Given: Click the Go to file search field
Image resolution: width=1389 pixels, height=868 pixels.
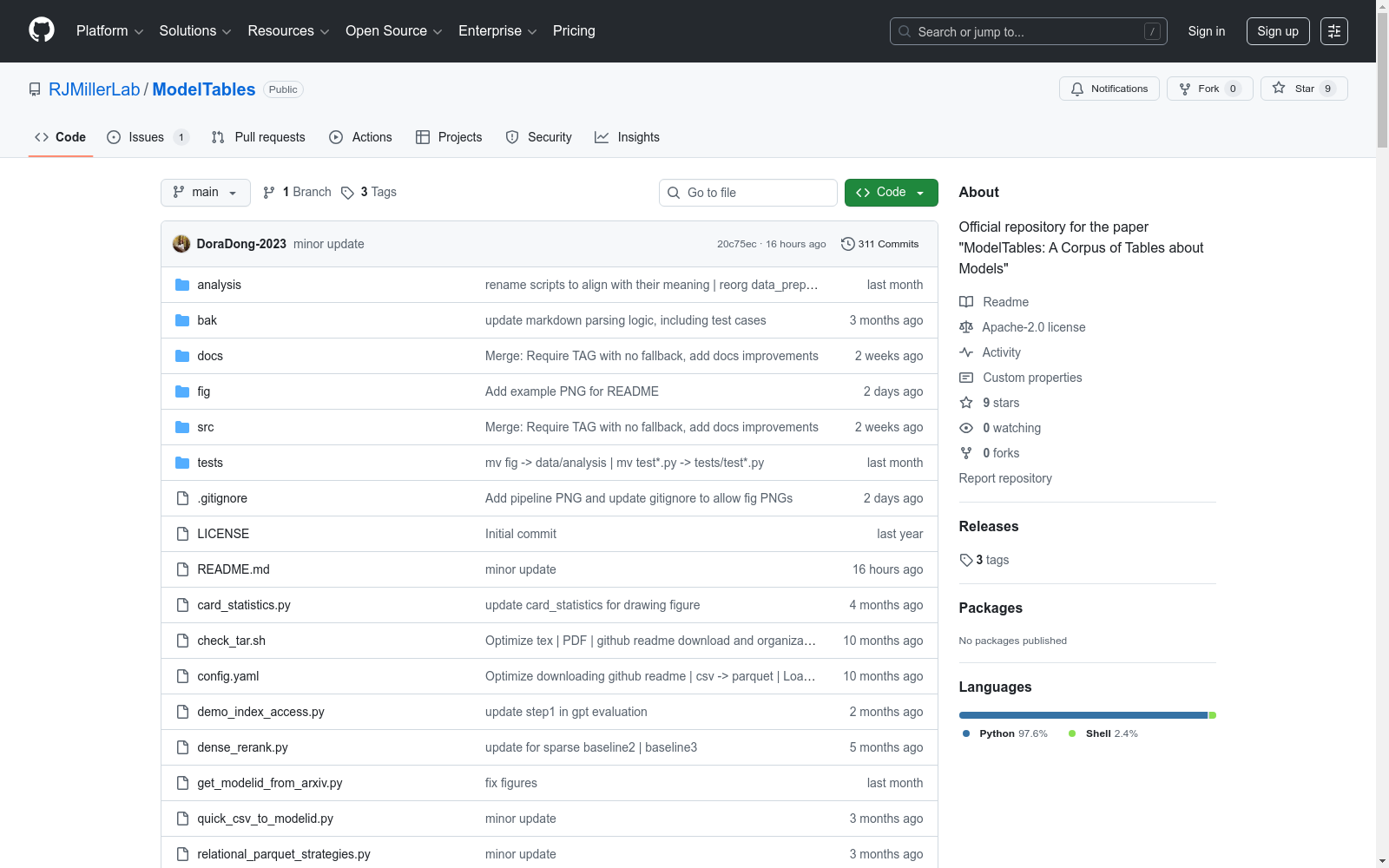Looking at the screenshot, I should tap(748, 193).
